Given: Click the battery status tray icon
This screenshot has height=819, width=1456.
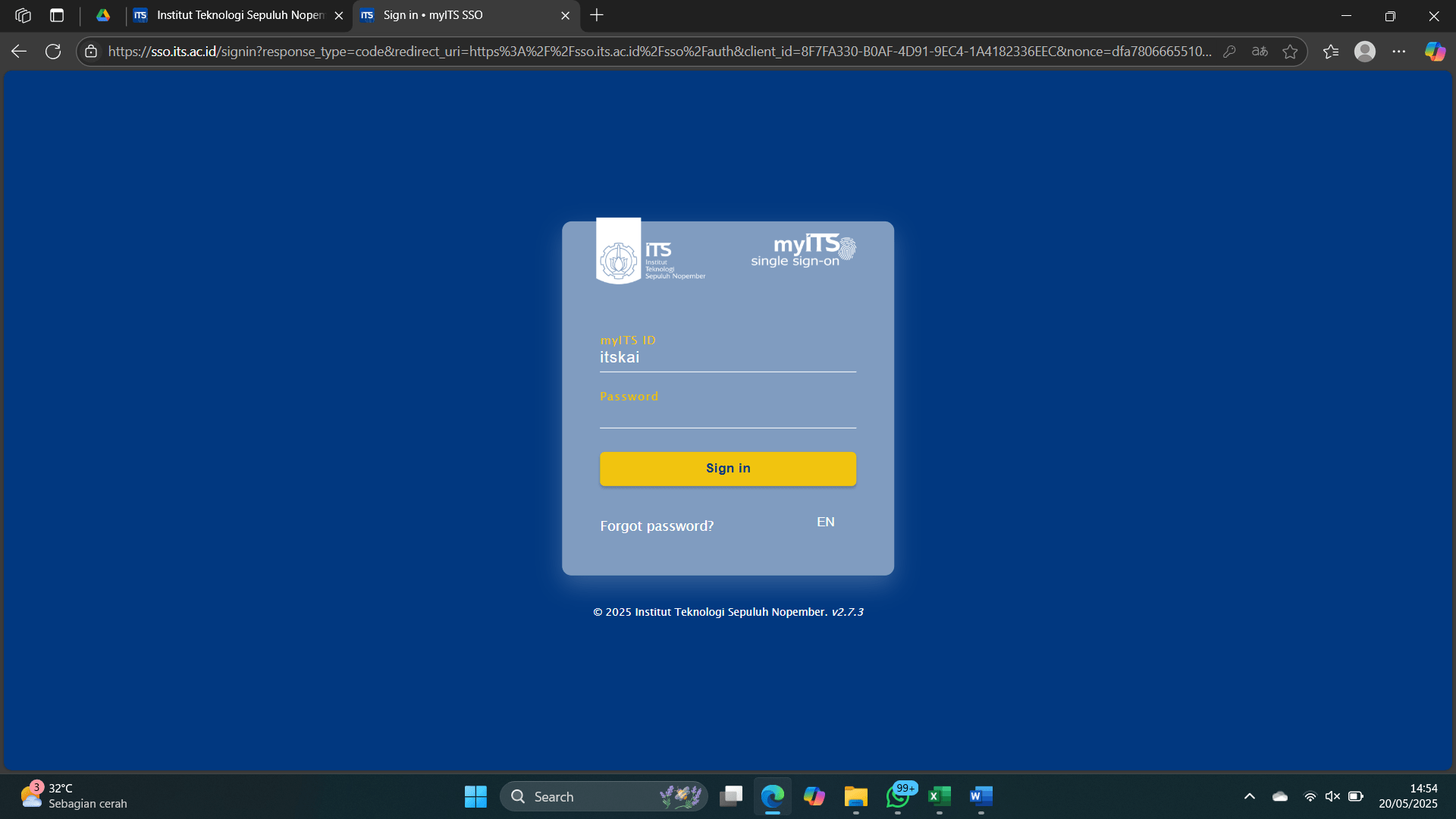Looking at the screenshot, I should pyautogui.click(x=1356, y=796).
